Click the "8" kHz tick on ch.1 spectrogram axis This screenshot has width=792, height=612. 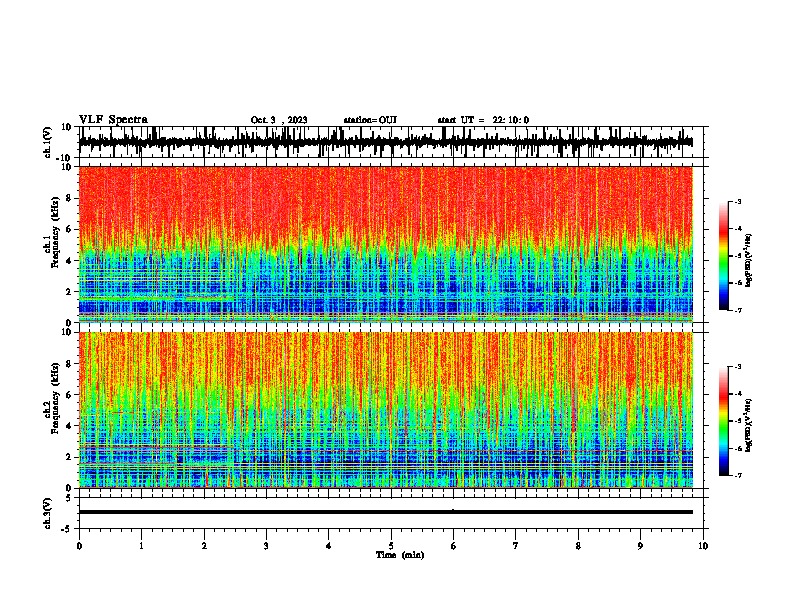(x=70, y=198)
